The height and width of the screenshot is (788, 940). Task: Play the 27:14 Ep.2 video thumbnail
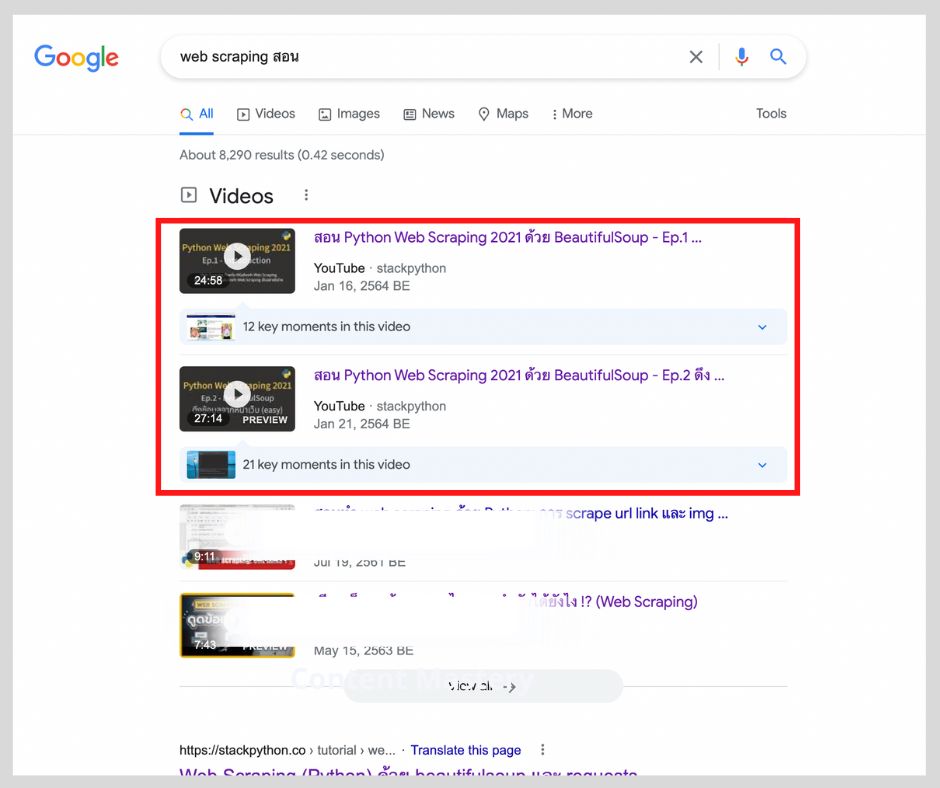tap(237, 399)
